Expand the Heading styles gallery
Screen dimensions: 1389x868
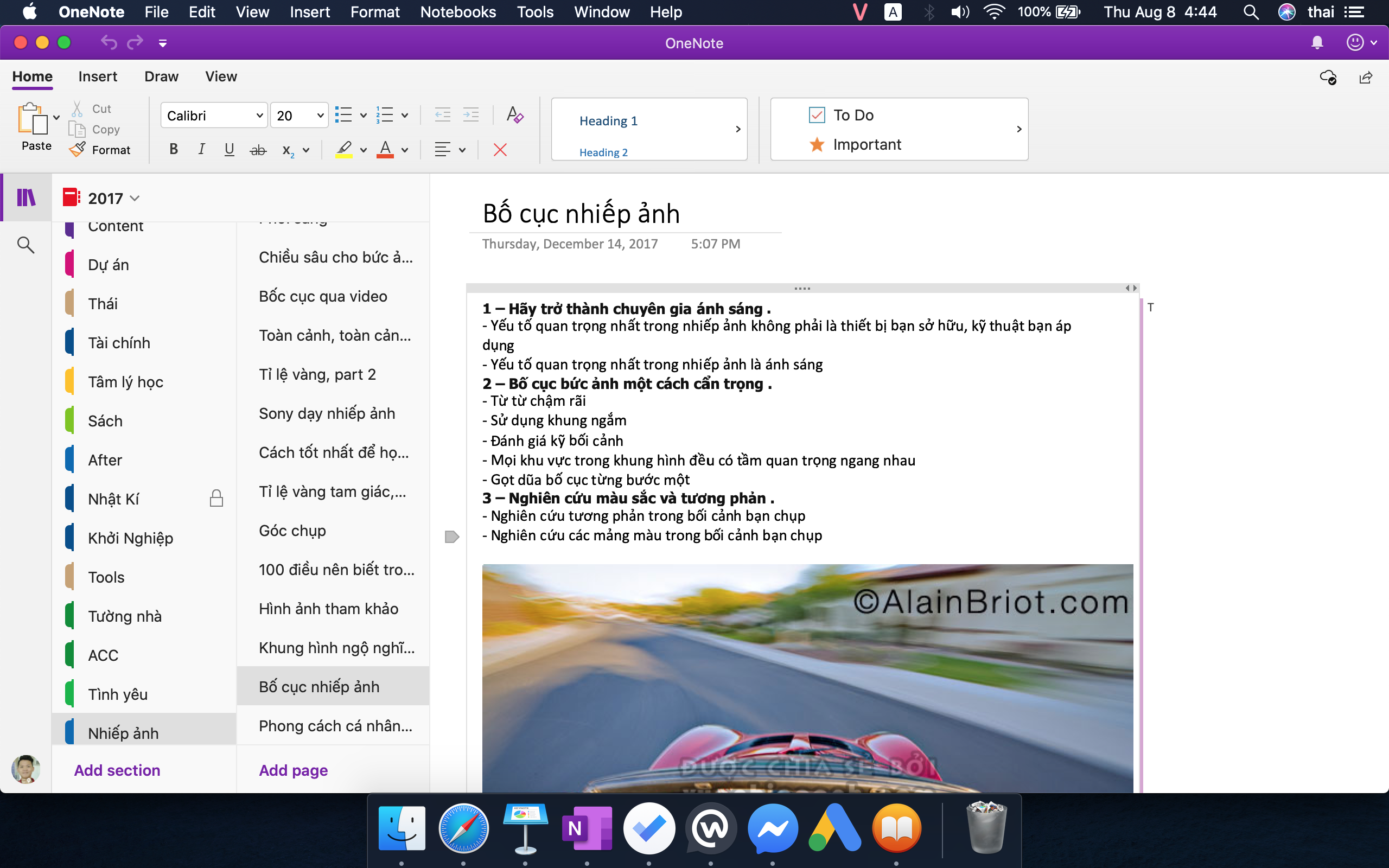point(738,129)
